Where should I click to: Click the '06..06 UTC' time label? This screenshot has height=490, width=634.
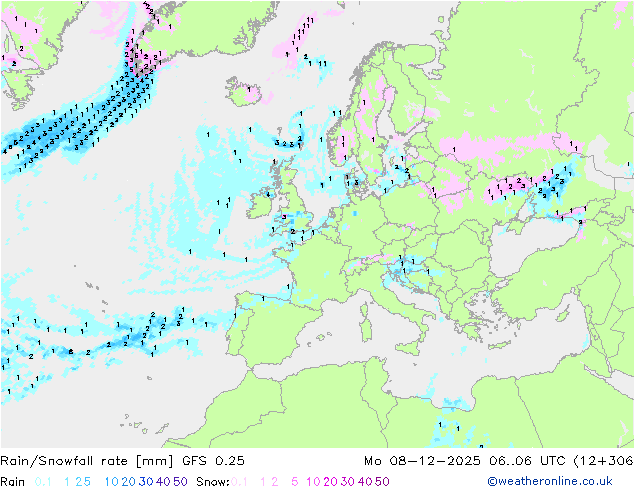[x=527, y=461]
